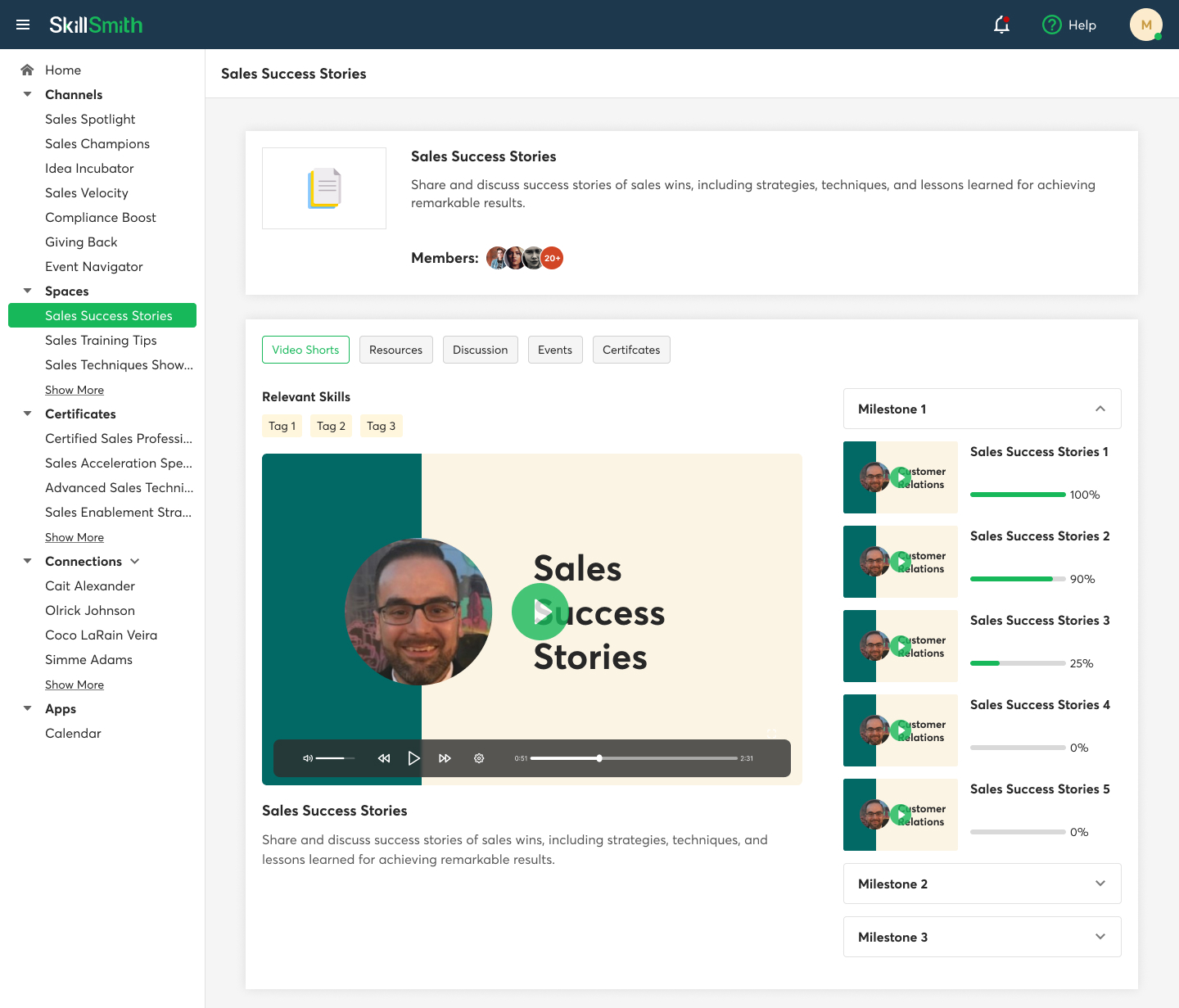Open Event Navigator channel
This screenshot has height=1008, width=1179.
tap(94, 266)
